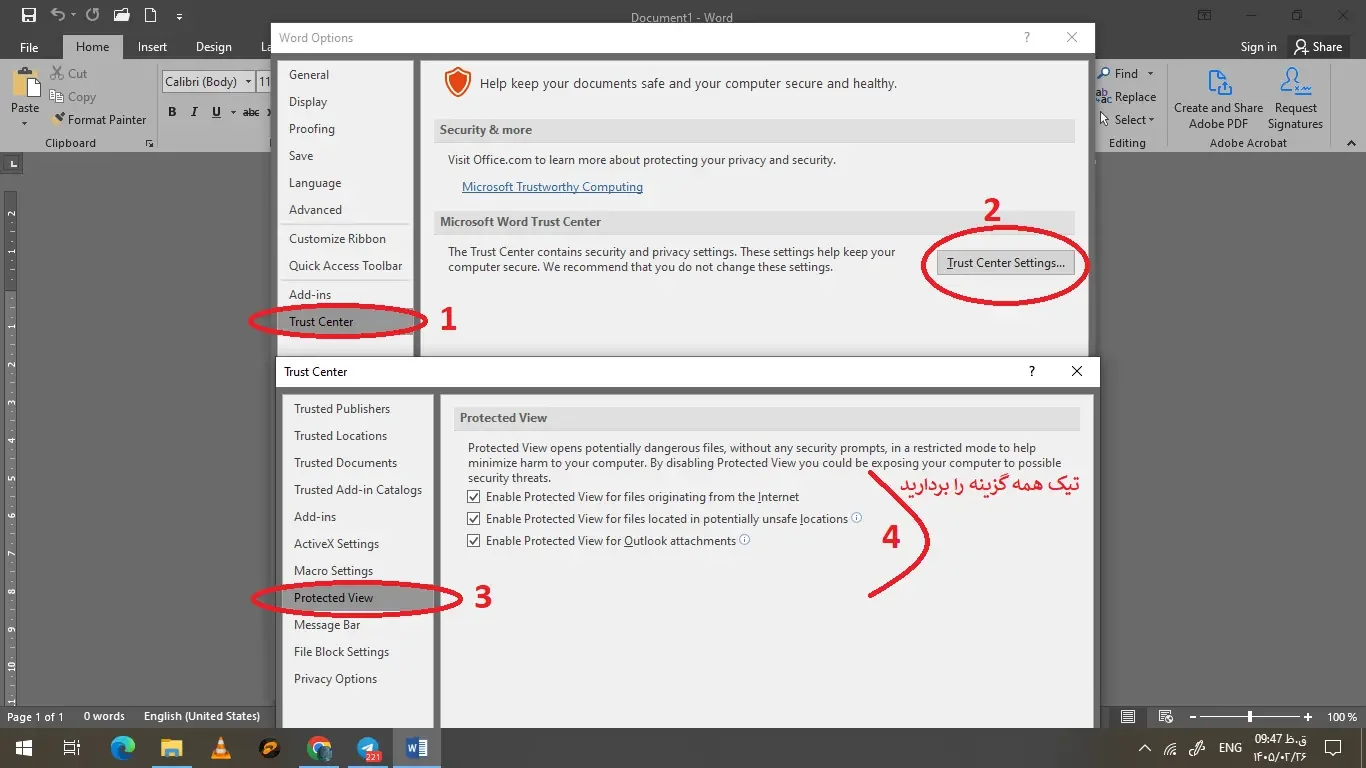Open the Clipboard dialog launcher

click(x=150, y=144)
